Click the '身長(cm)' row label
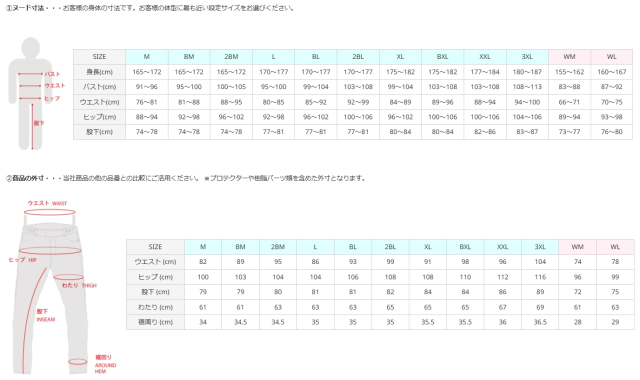 tap(99, 72)
